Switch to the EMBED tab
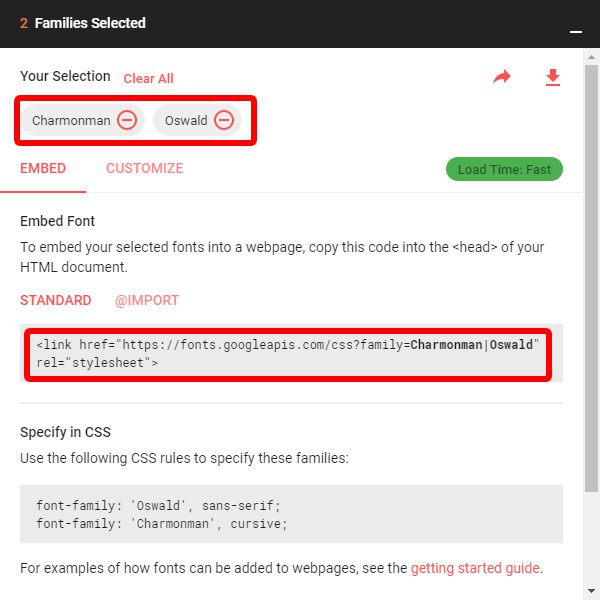 43,169
